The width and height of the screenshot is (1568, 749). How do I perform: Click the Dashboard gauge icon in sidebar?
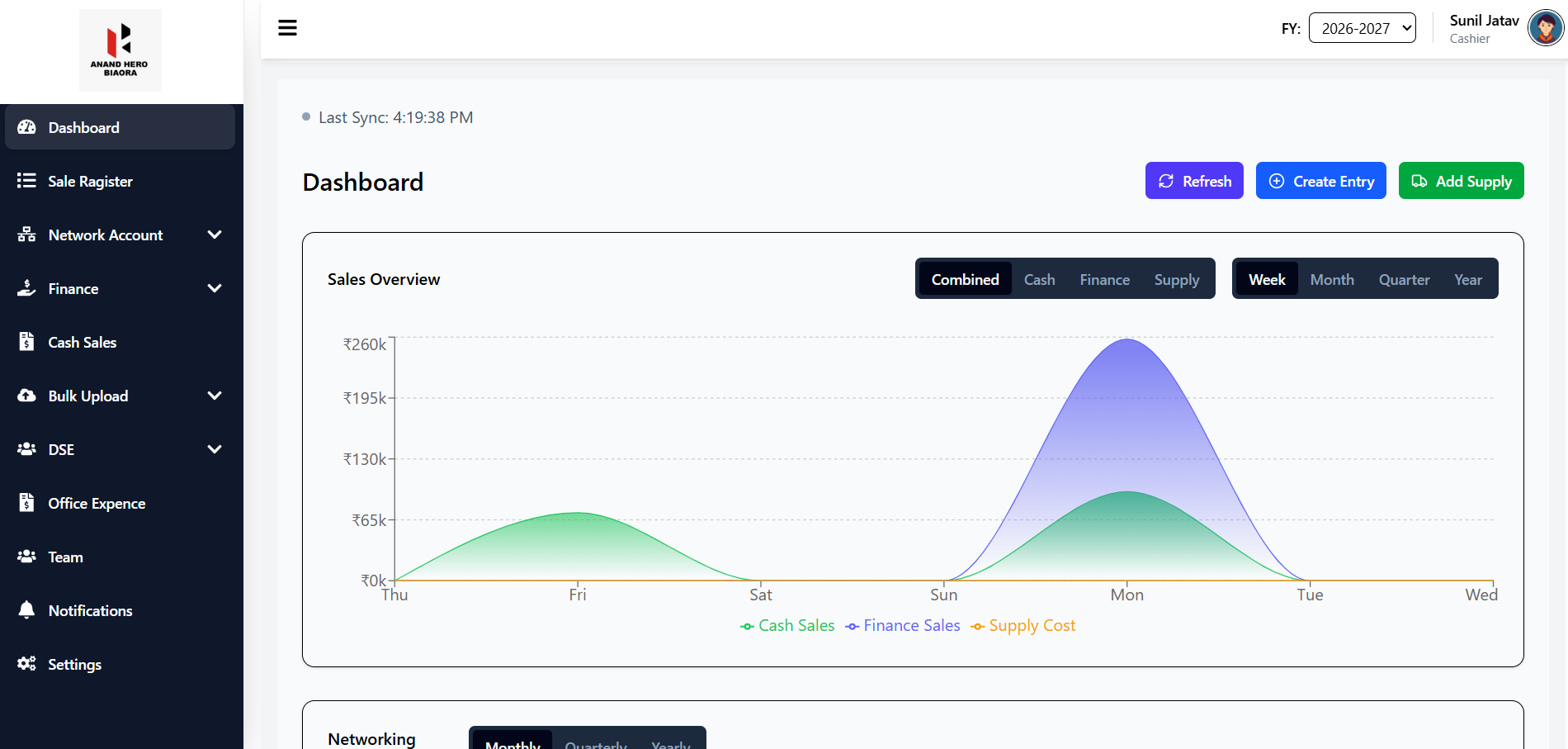click(x=26, y=127)
